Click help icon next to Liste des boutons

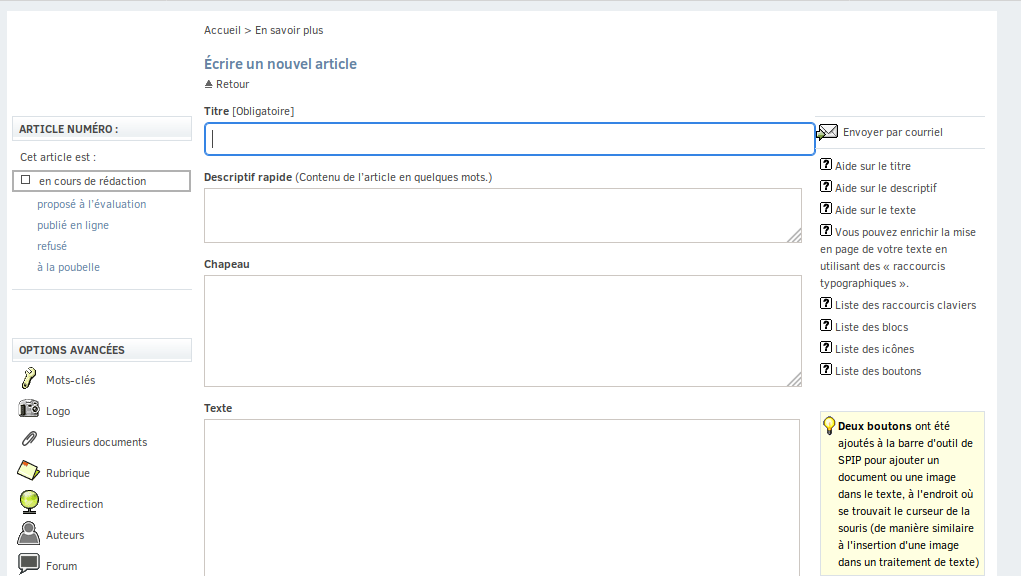pos(826,370)
